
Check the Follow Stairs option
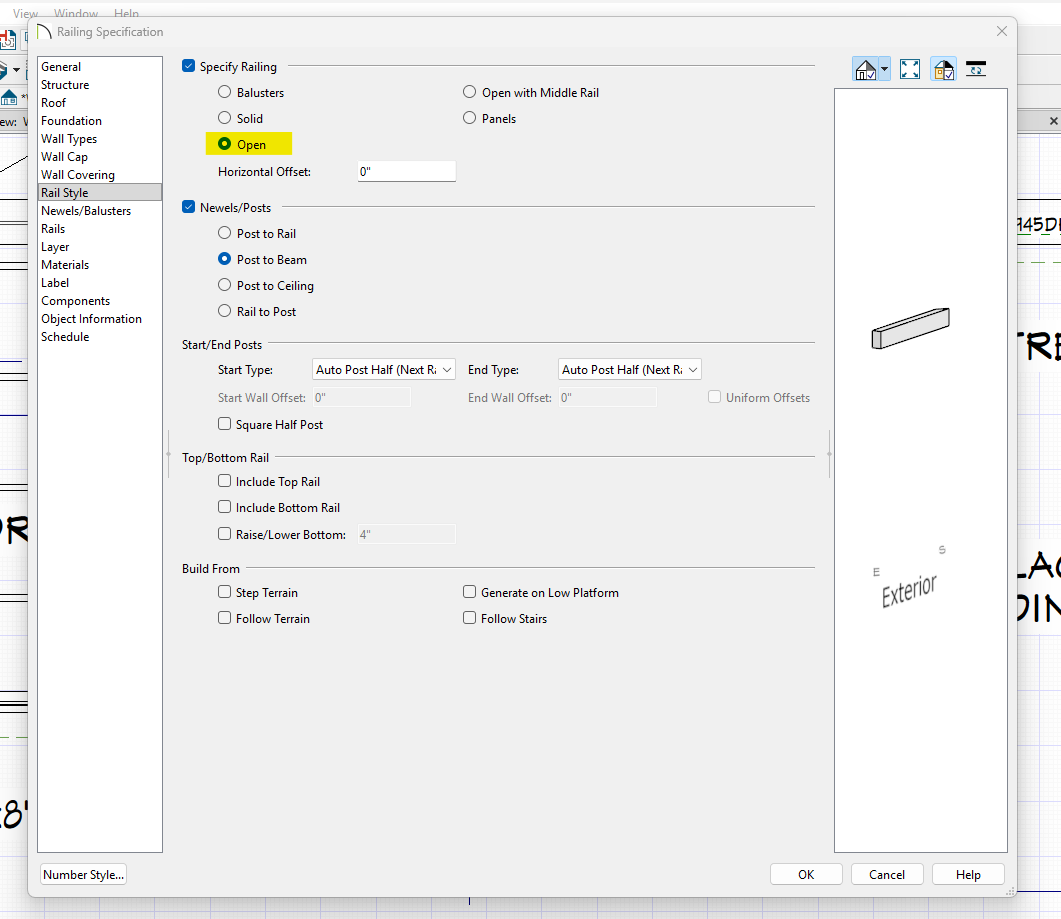point(470,619)
